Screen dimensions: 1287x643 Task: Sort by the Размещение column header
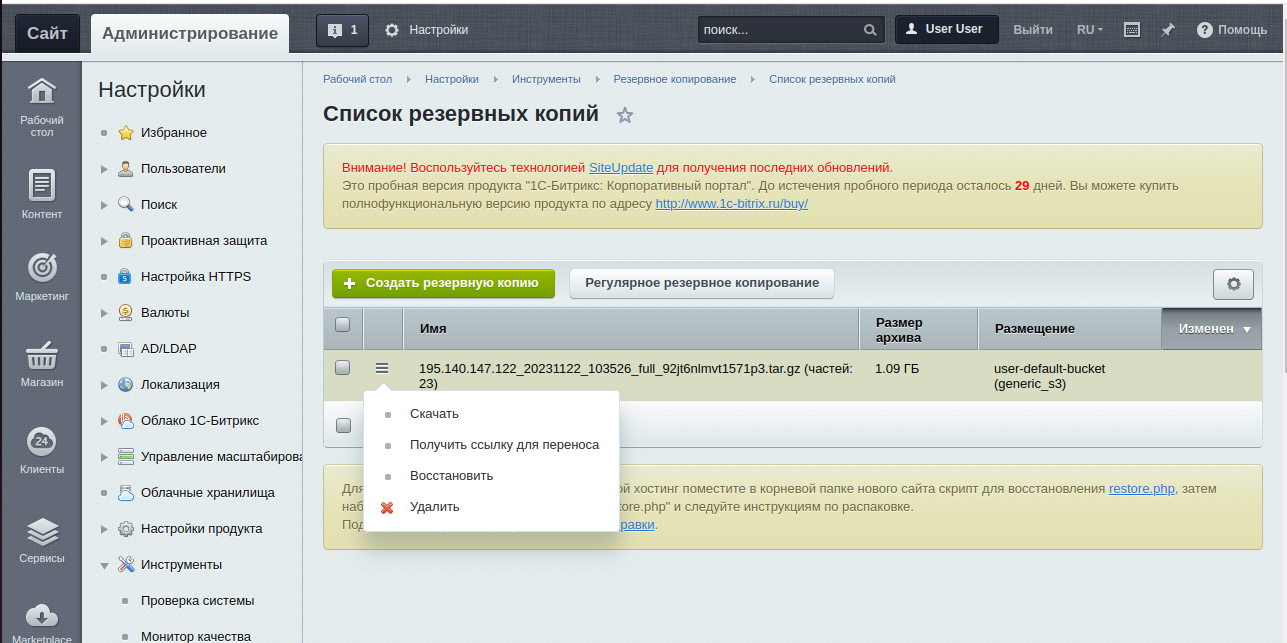(x=1069, y=328)
